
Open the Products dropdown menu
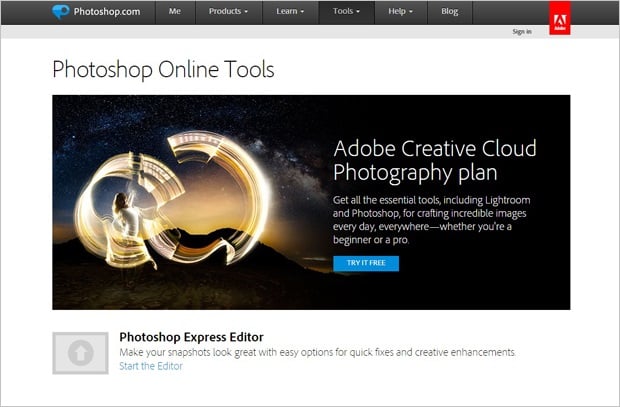(230, 13)
